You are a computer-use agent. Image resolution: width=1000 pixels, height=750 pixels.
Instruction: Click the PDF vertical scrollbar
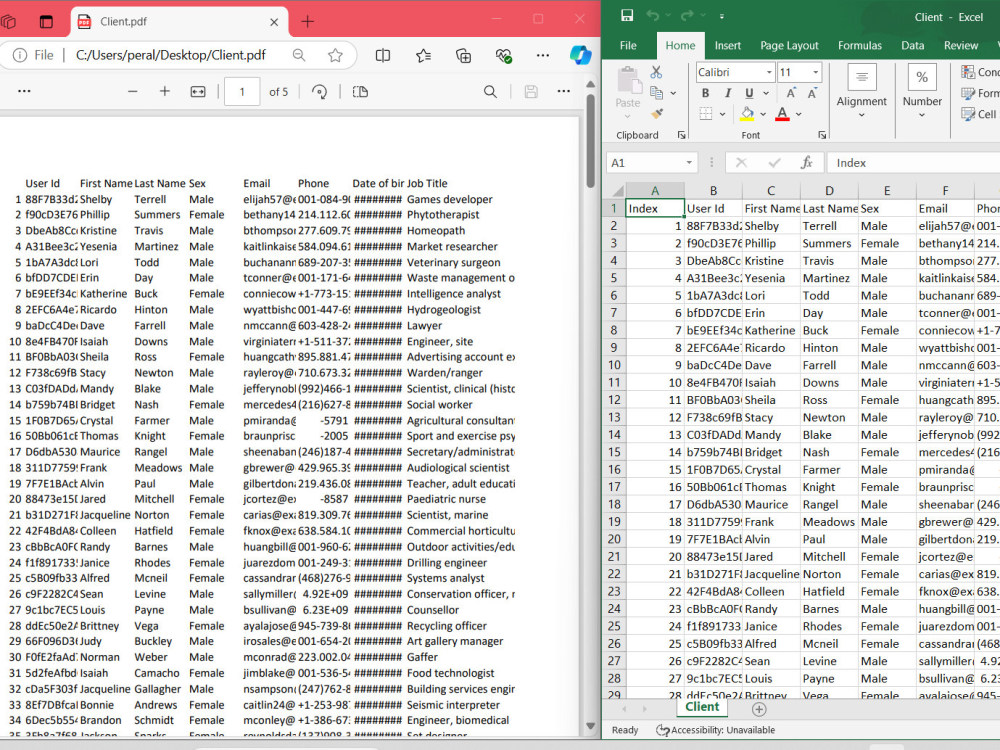[x=591, y=140]
